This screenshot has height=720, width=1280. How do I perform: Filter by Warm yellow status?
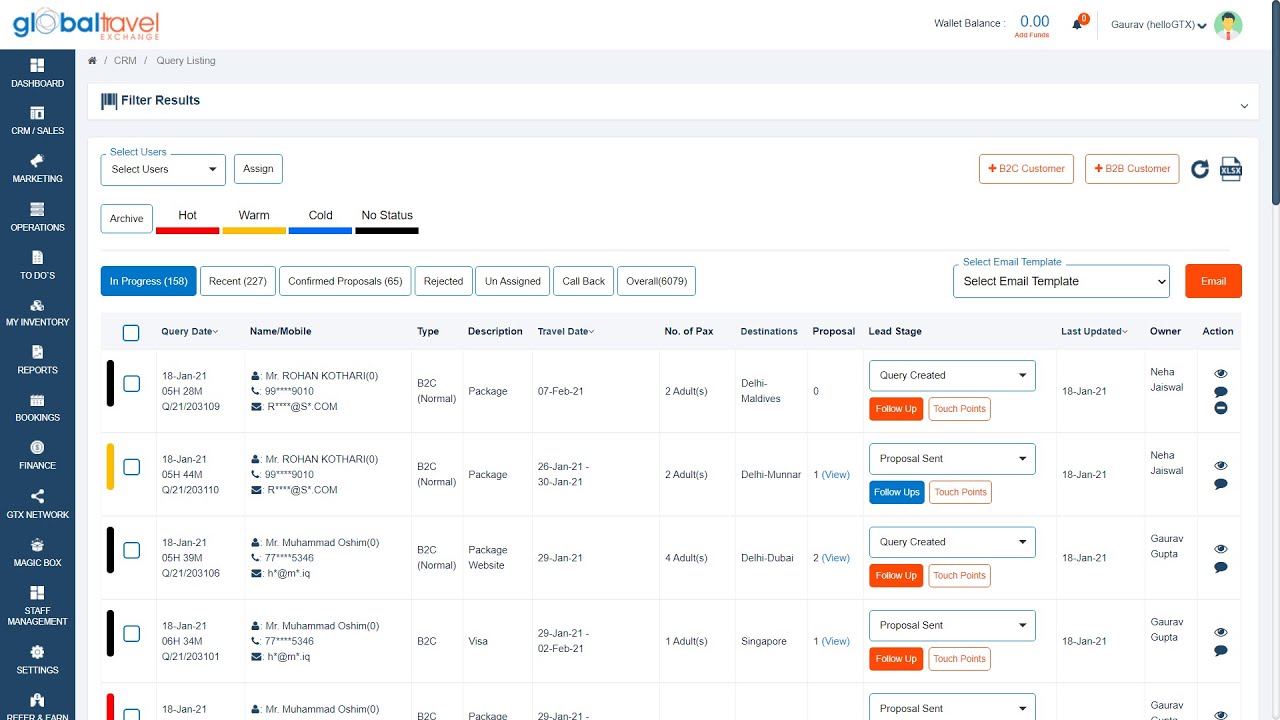click(254, 221)
